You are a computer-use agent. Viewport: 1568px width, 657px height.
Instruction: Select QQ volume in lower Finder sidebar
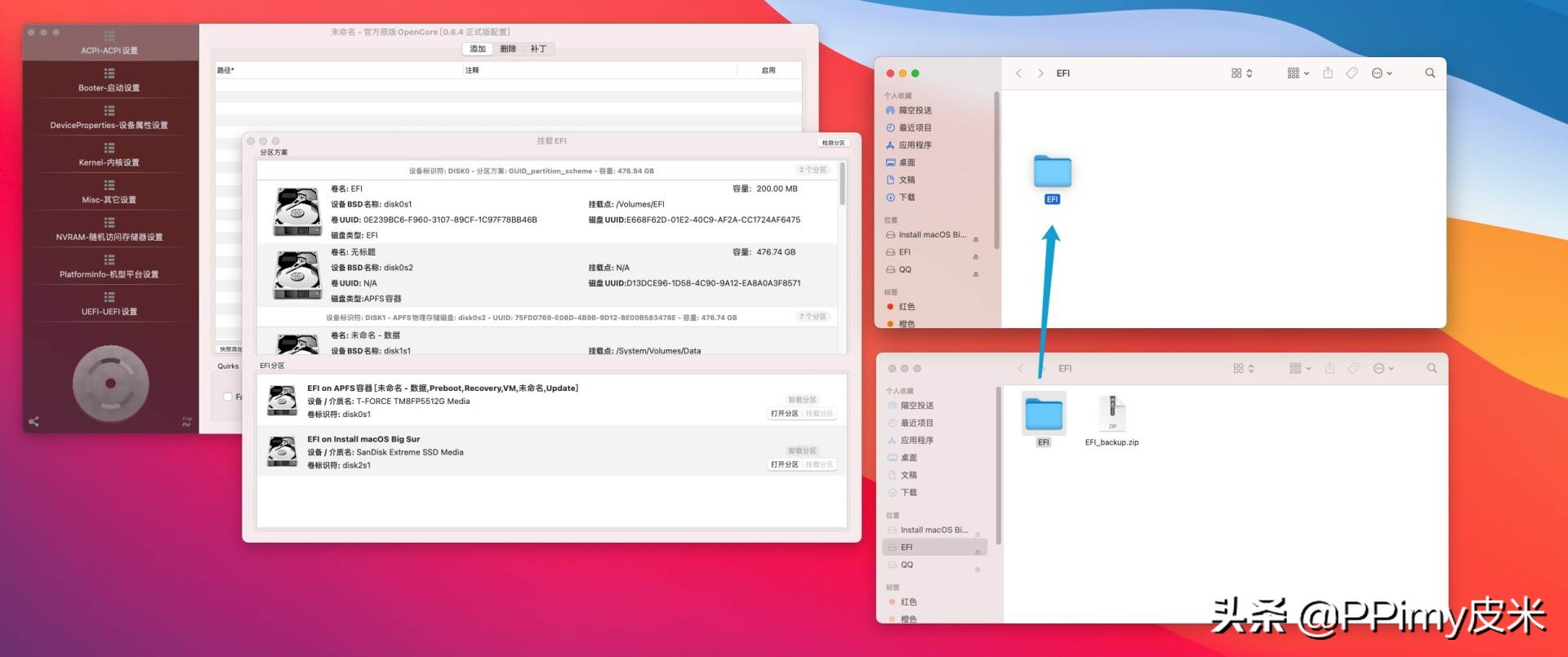[x=906, y=565]
